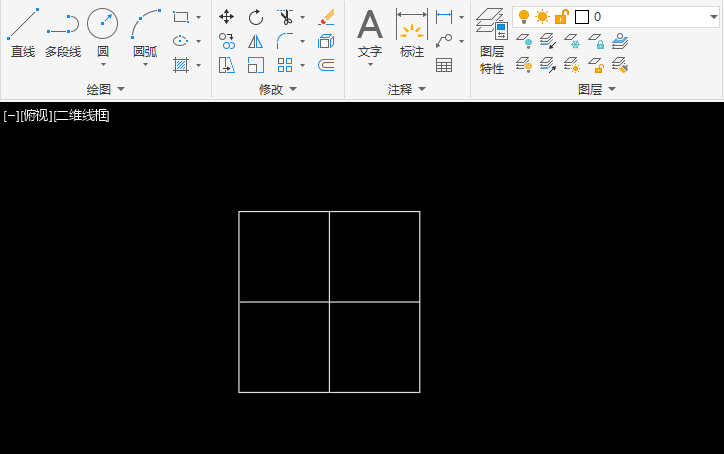Open trim tool dropdown arrow
This screenshot has height=454, width=724.
pos(302,18)
